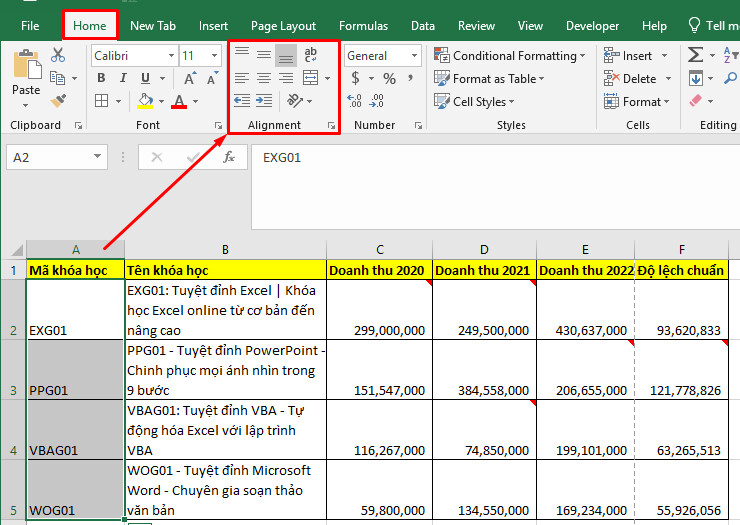Expand the General number format dropdown
This screenshot has width=740, height=525.
pos(414,56)
